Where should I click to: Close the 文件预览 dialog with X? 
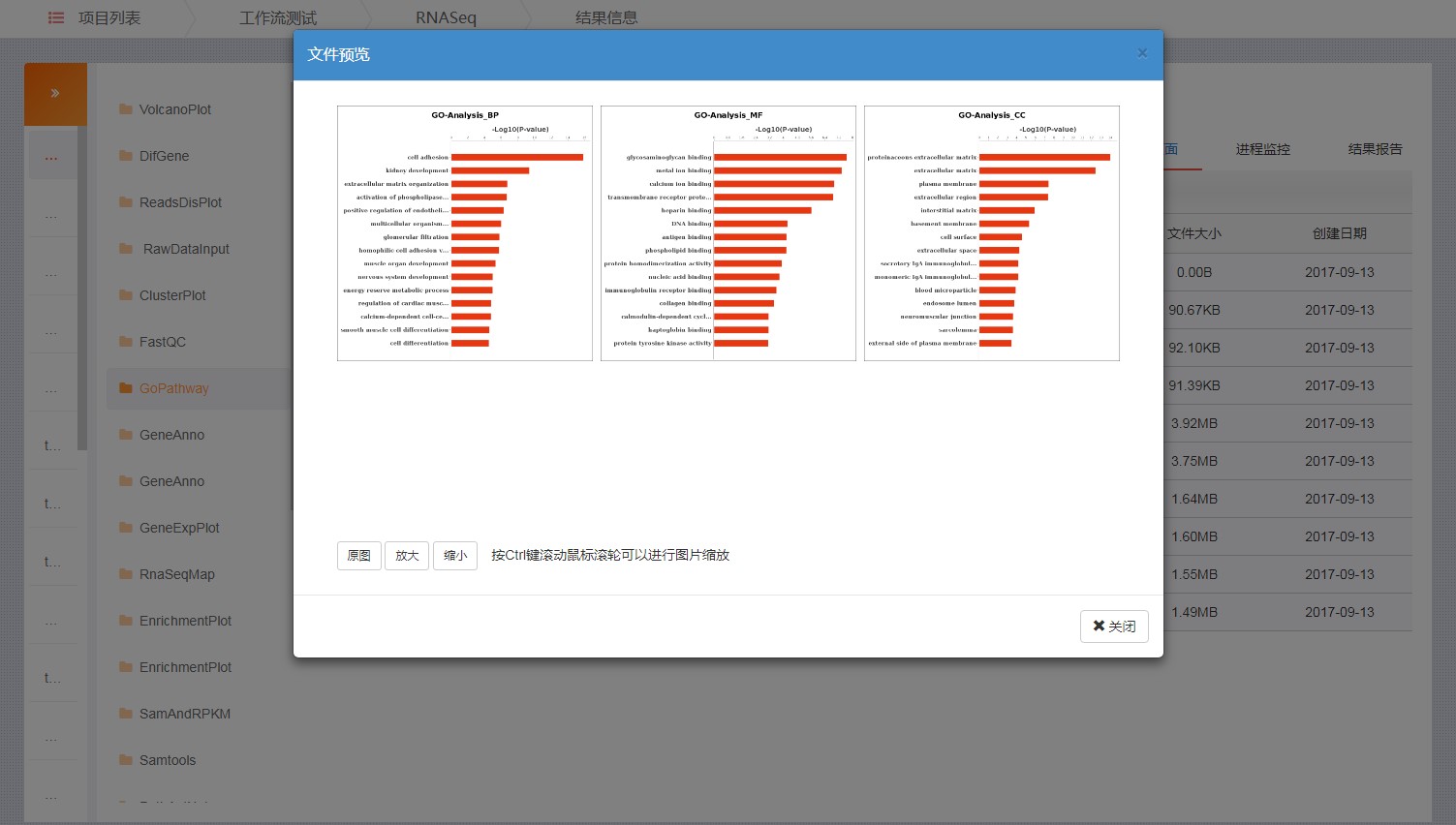click(x=1142, y=53)
